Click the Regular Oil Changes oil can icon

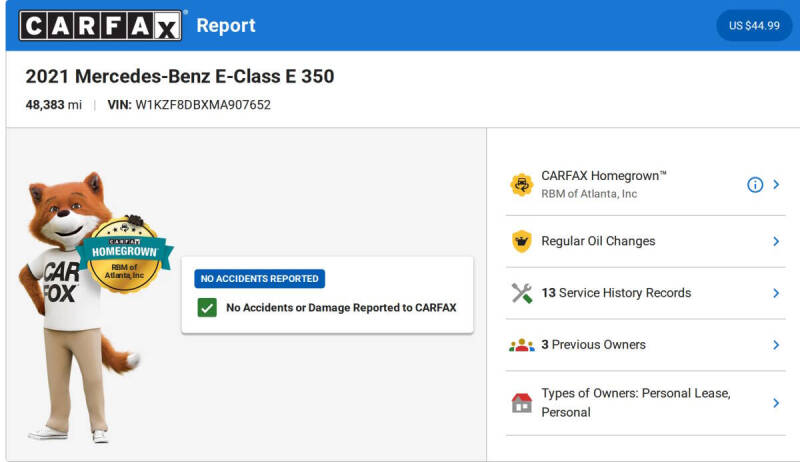521,241
